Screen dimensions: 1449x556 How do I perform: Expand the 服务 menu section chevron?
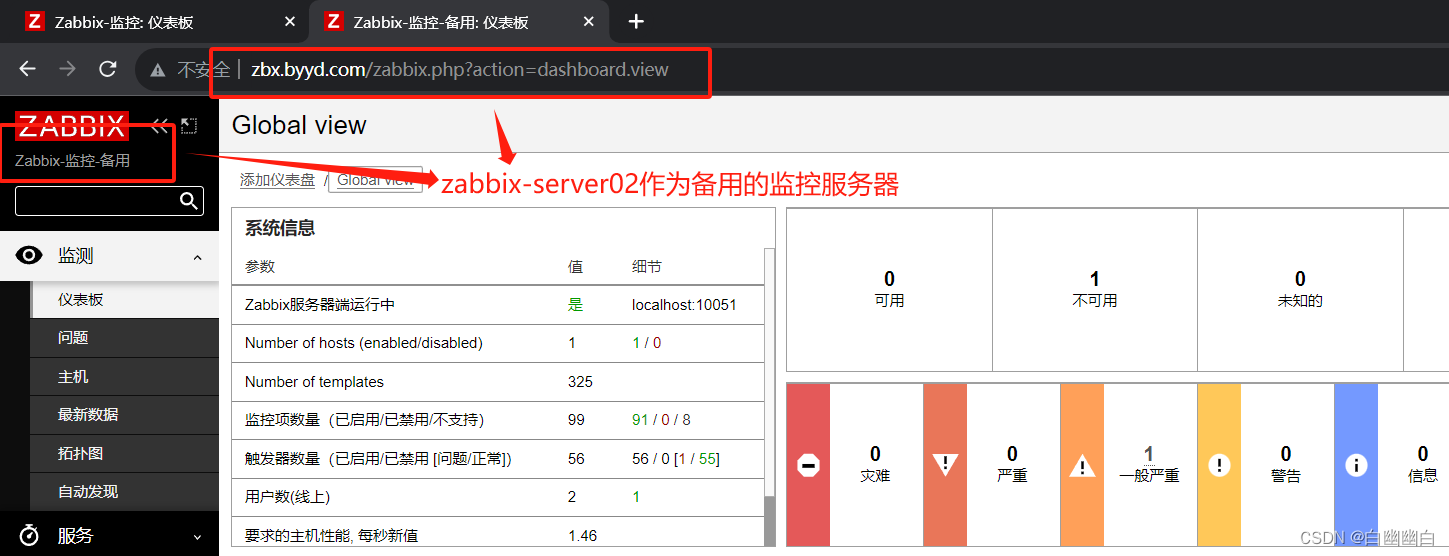[x=197, y=537]
